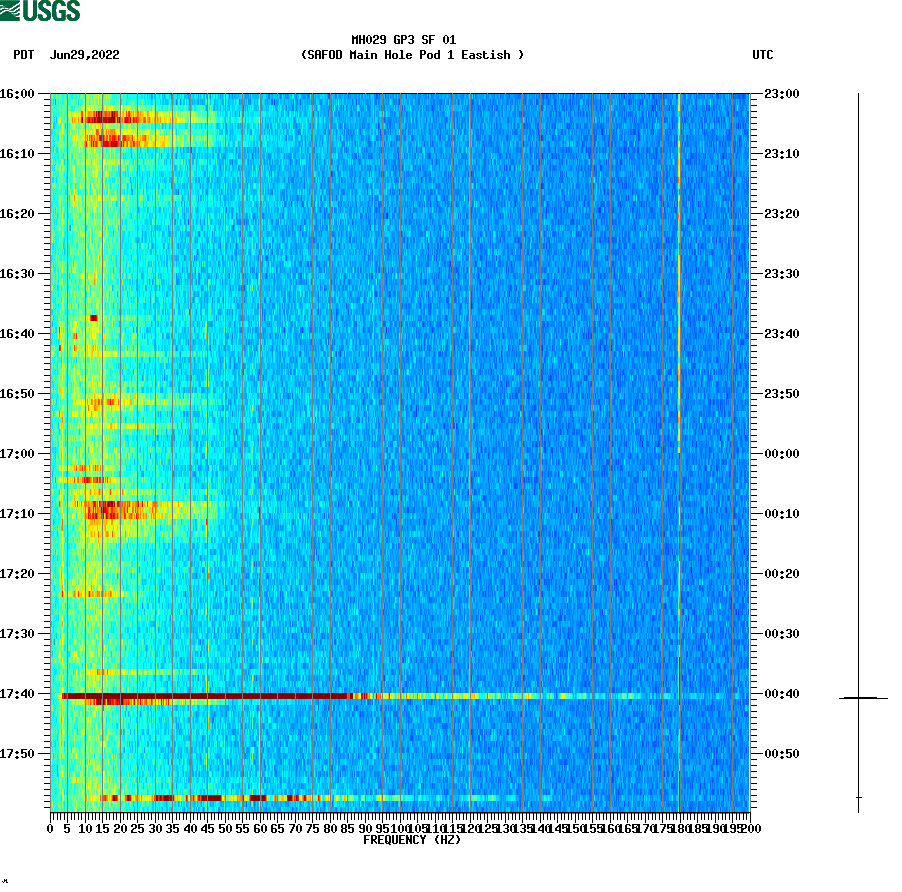Viewport: 902px width, 892px height.
Task: Click the station title MH029 GP3 SF 01
Action: (403, 42)
